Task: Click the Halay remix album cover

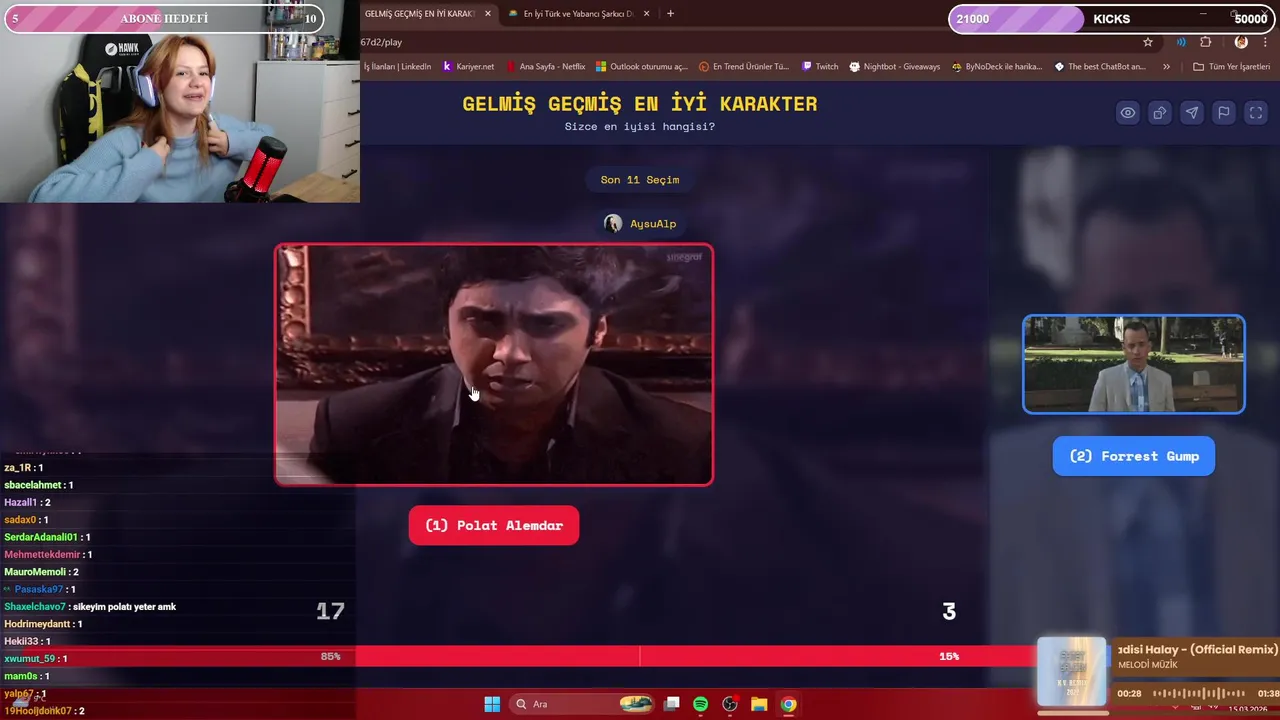Action: pyautogui.click(x=1072, y=671)
